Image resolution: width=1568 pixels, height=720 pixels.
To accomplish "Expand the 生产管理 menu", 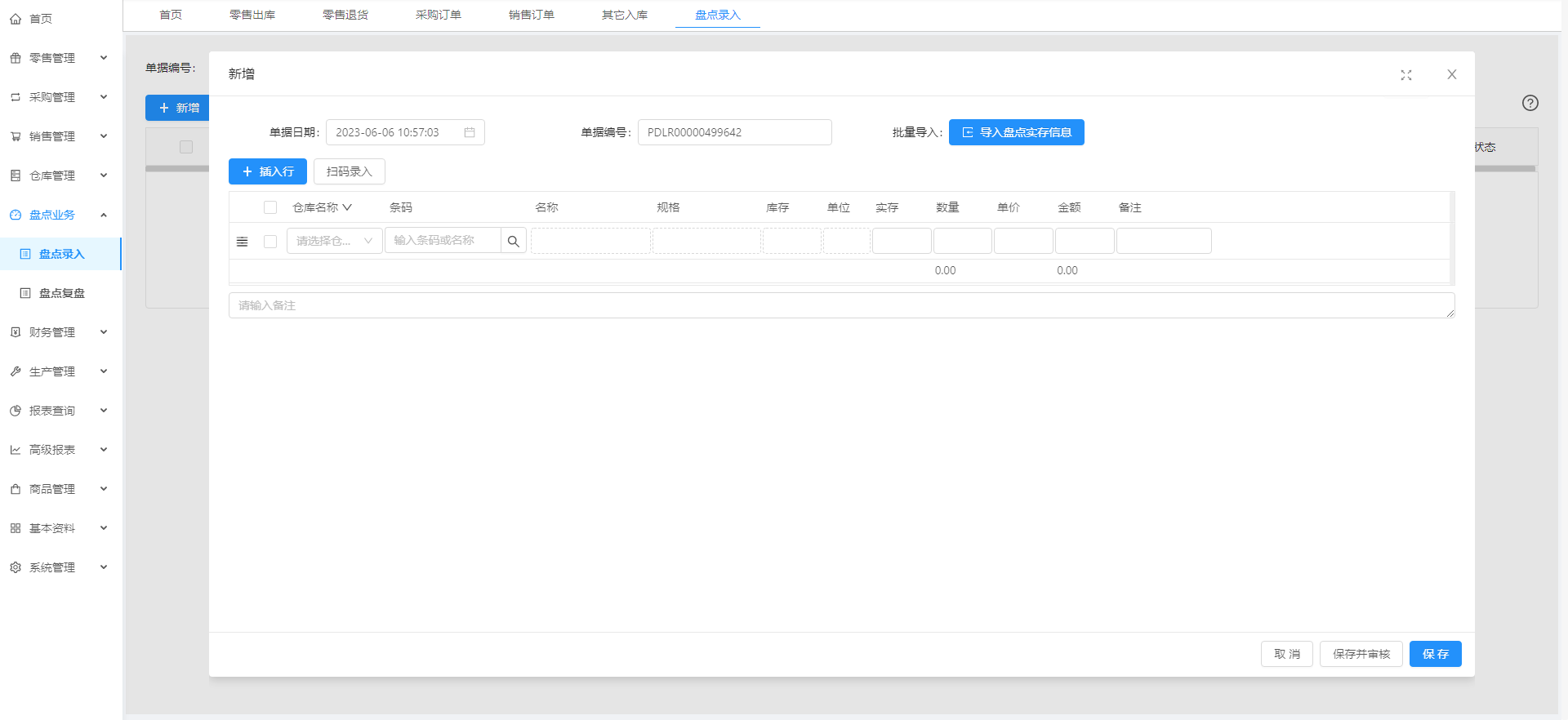I will [104, 371].
